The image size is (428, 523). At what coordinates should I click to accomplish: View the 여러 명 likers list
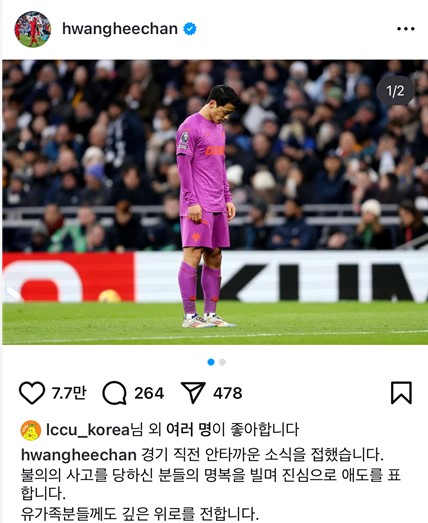[189, 430]
